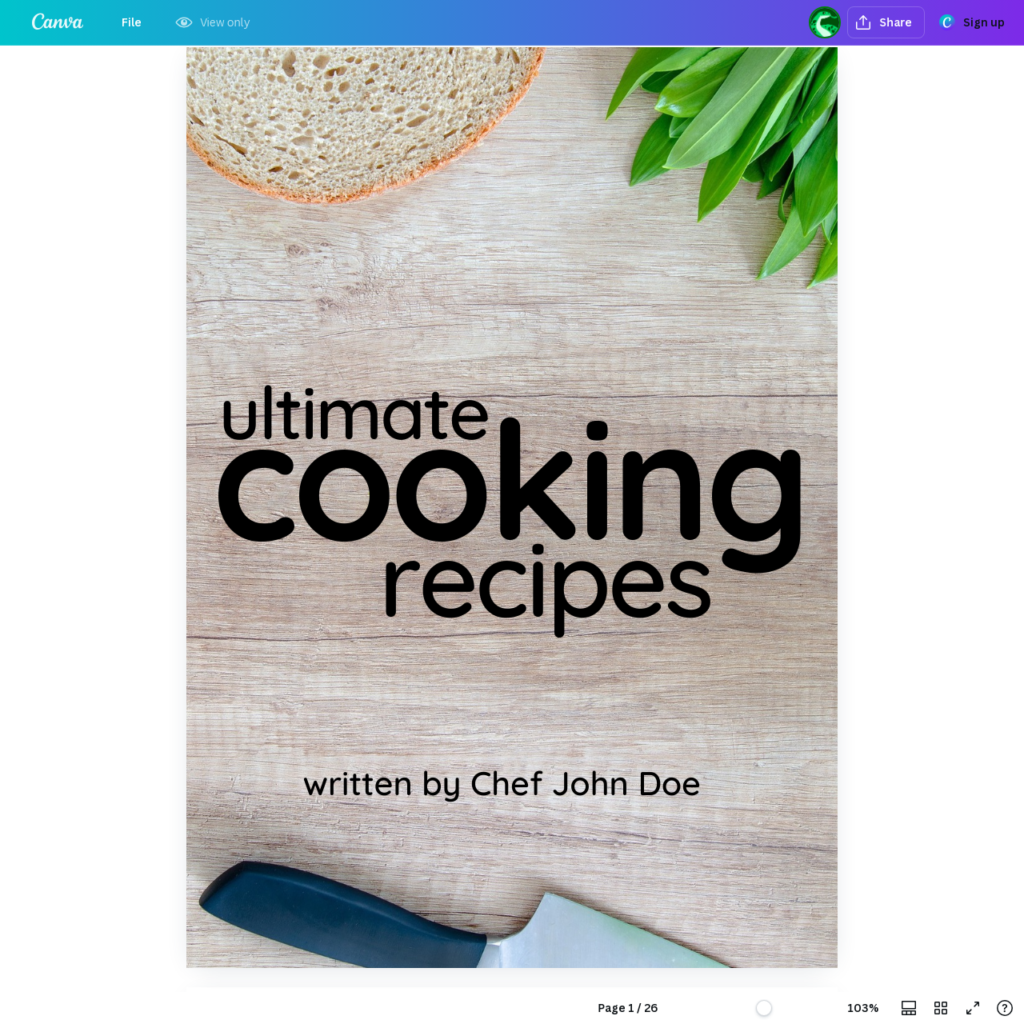Enter fullscreen with the expand arrows icon
The height and width of the screenshot is (1024, 1024).
click(972, 1008)
